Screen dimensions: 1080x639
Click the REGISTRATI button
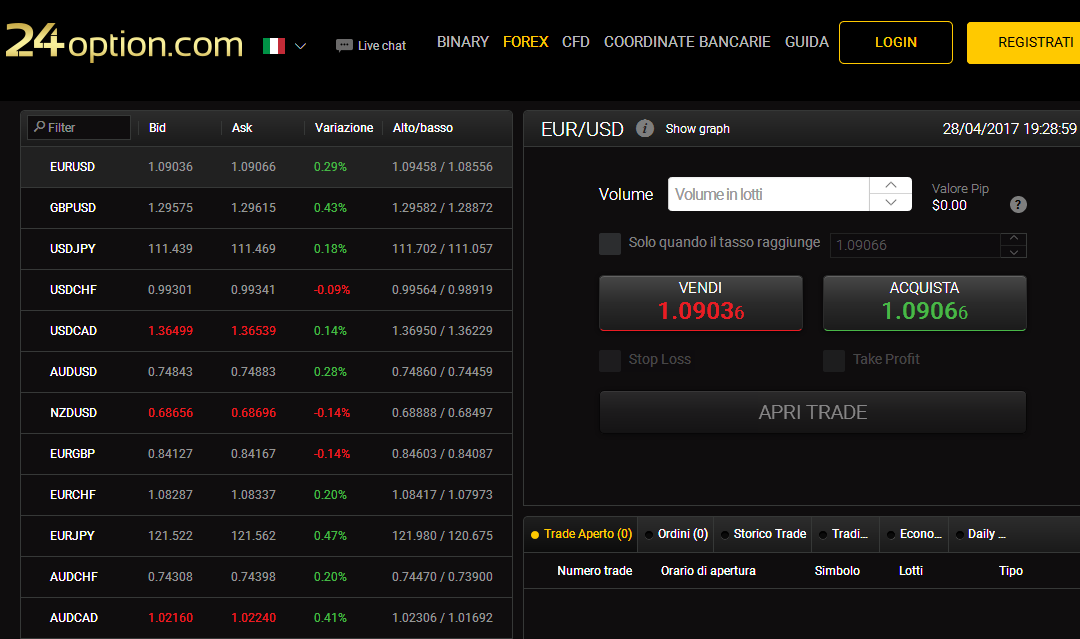(1024, 43)
